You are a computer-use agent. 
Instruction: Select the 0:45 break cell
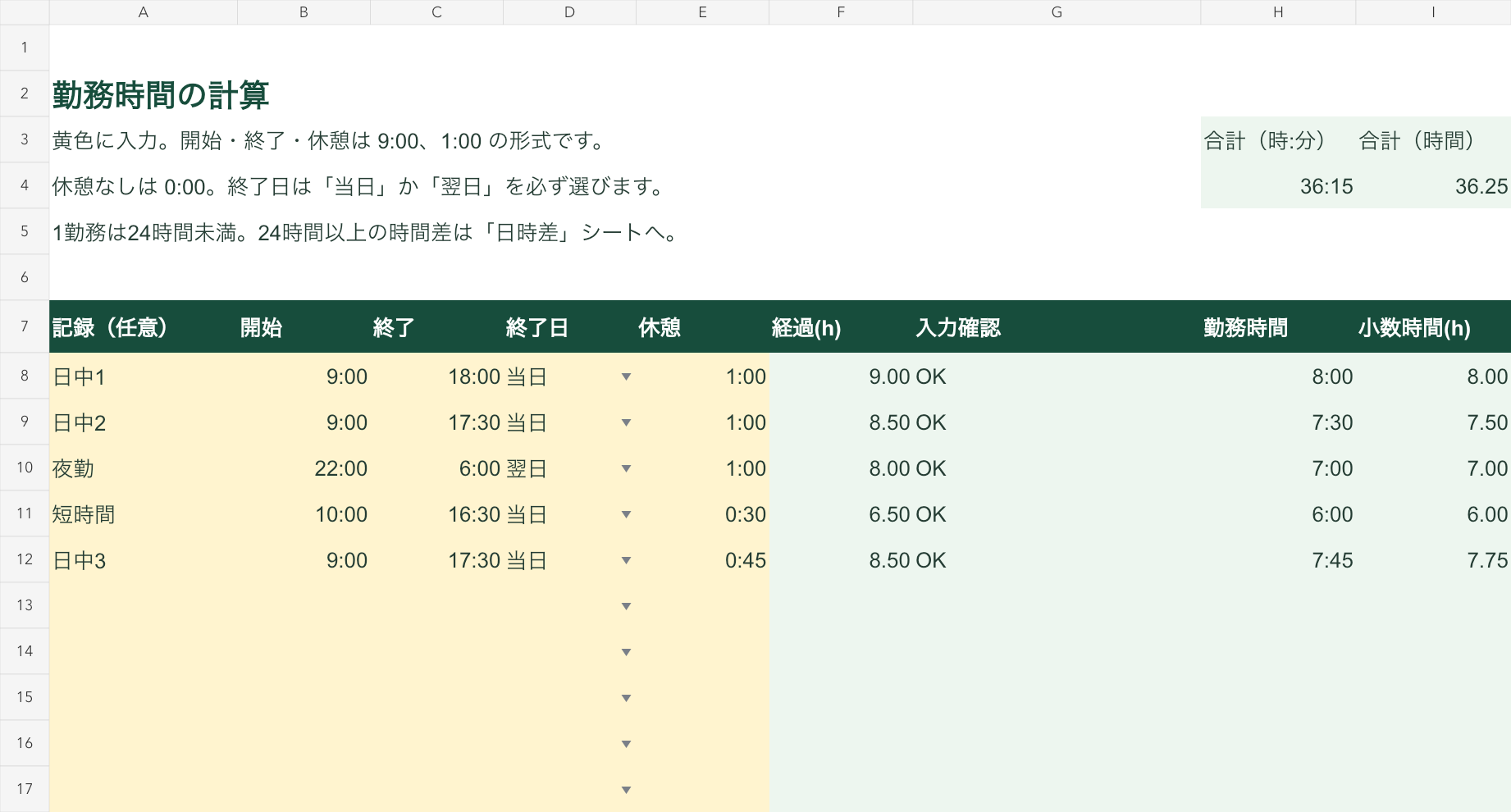(x=703, y=560)
